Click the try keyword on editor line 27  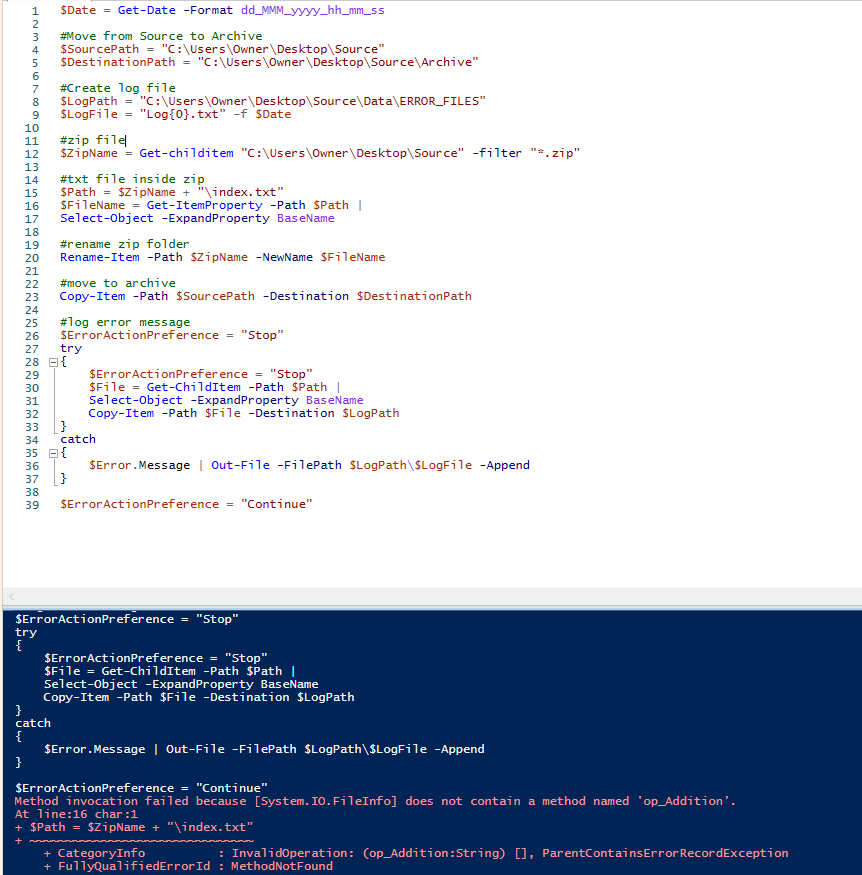[x=71, y=348]
